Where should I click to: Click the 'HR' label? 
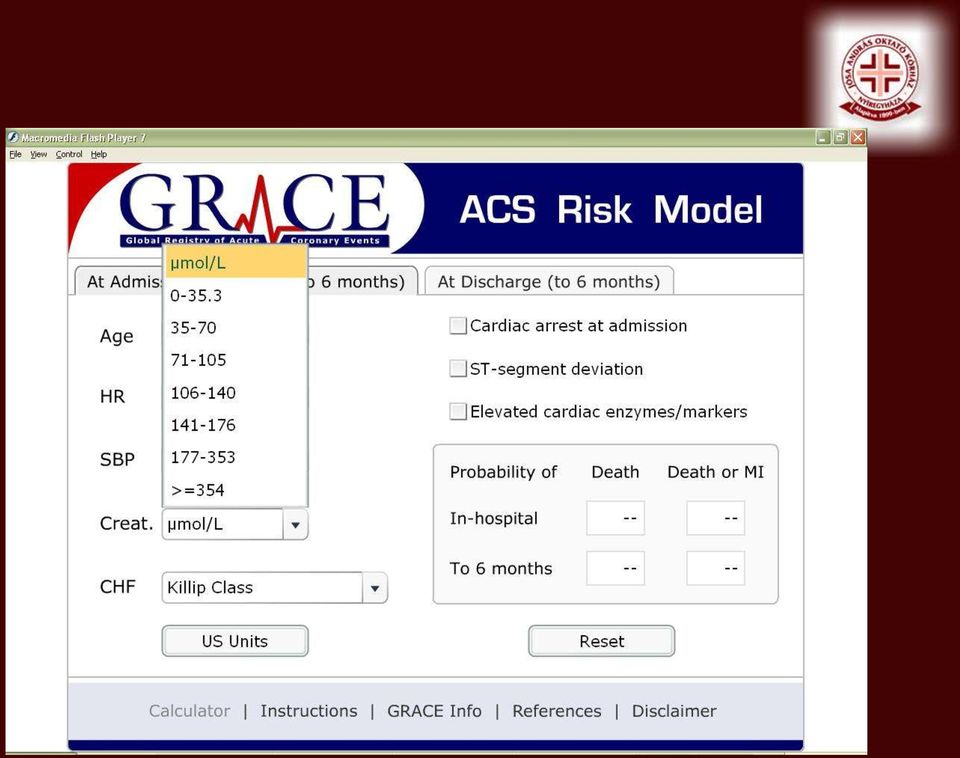tap(112, 396)
